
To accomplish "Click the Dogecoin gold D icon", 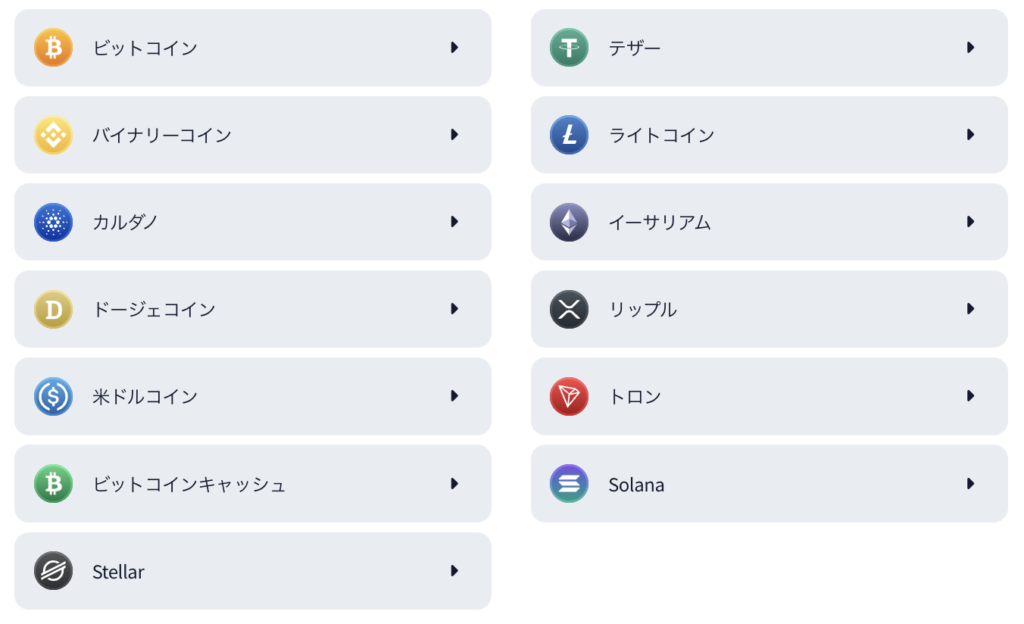I will (53, 309).
